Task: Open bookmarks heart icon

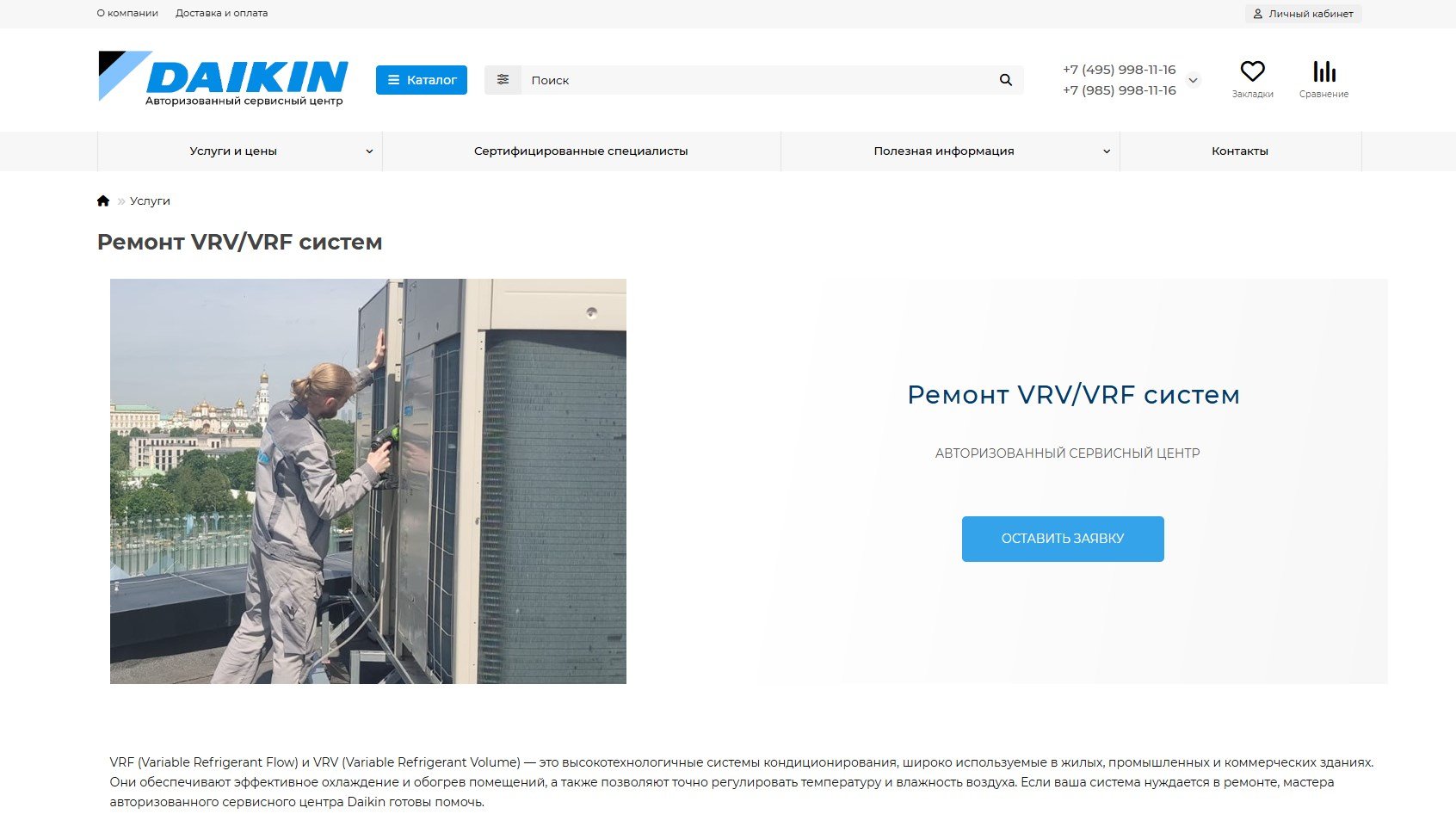Action: [1252, 71]
